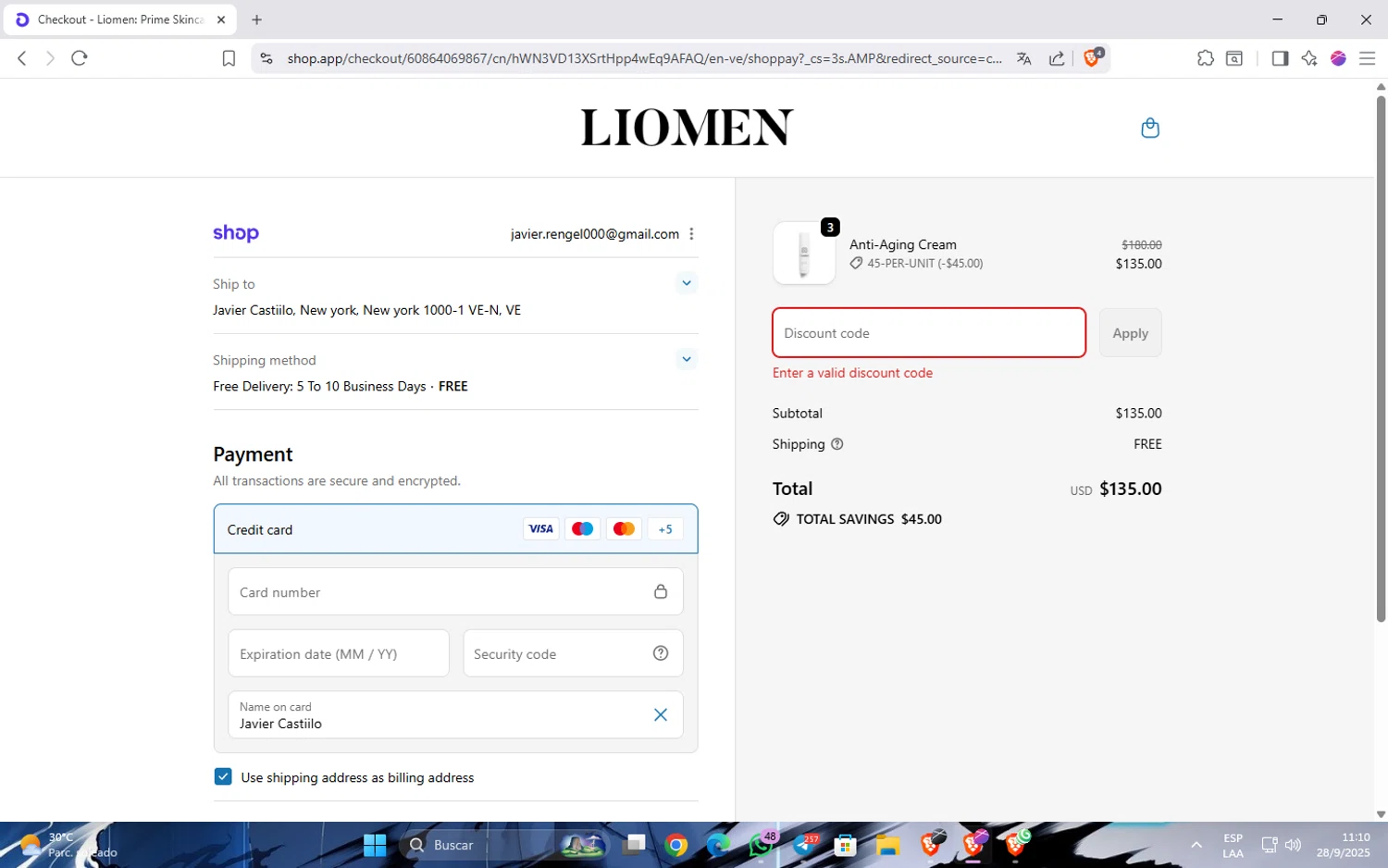Click the Visa card logo
The width and height of the screenshot is (1388, 868).
coord(540,529)
